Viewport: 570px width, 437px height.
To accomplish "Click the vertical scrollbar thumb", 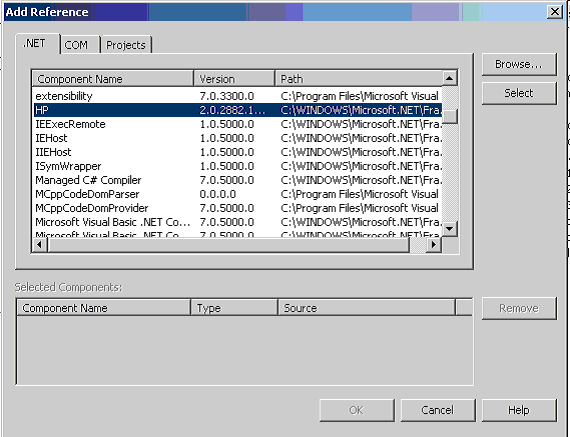I will [450, 117].
